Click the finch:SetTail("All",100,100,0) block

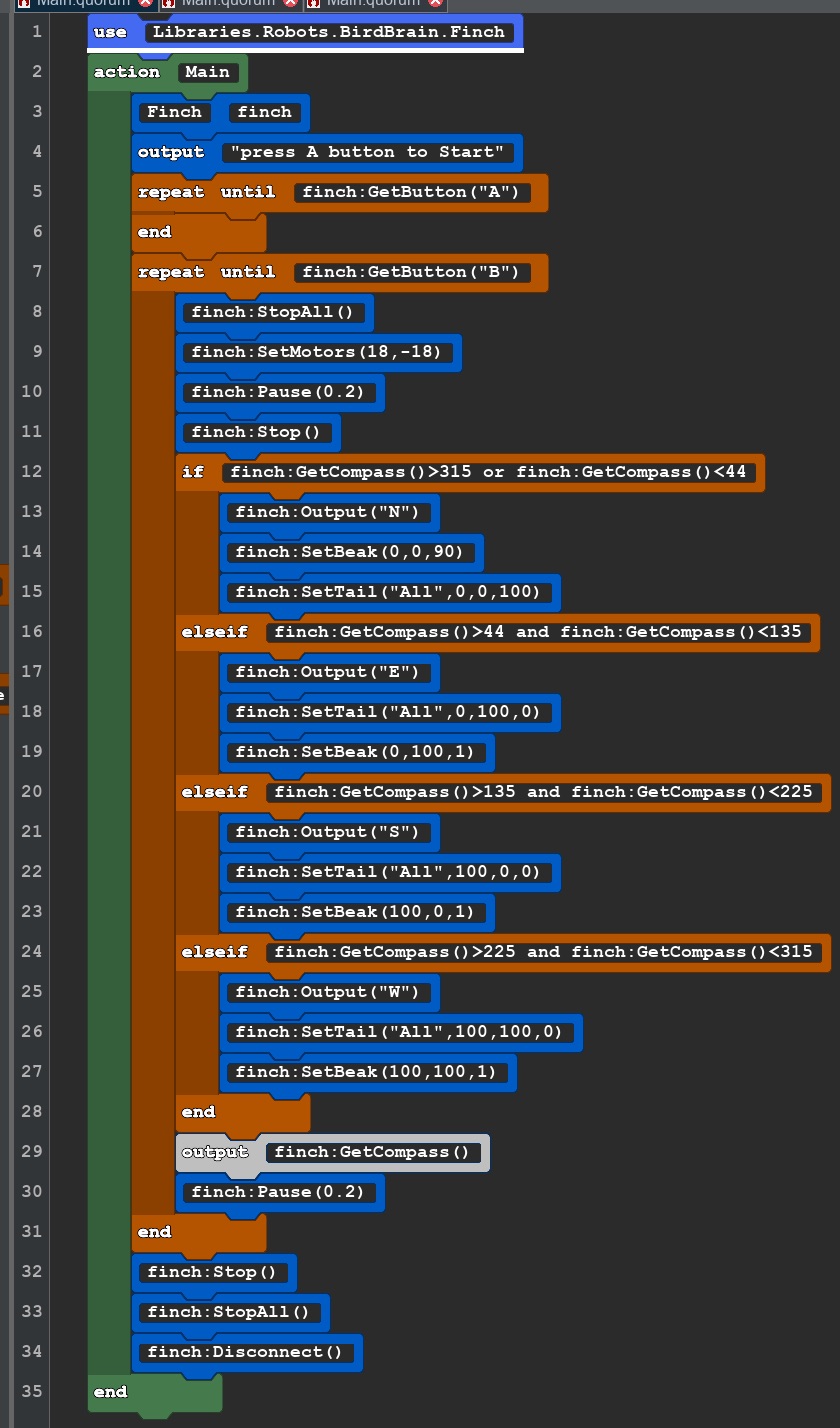click(x=398, y=1032)
